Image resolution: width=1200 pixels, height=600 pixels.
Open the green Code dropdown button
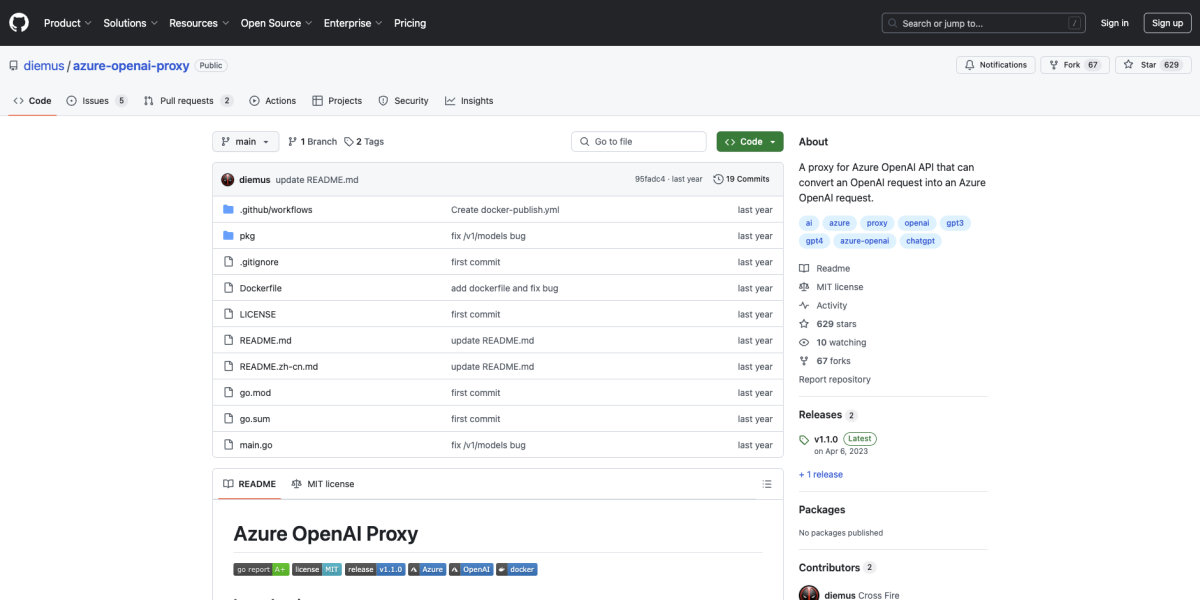pos(750,142)
